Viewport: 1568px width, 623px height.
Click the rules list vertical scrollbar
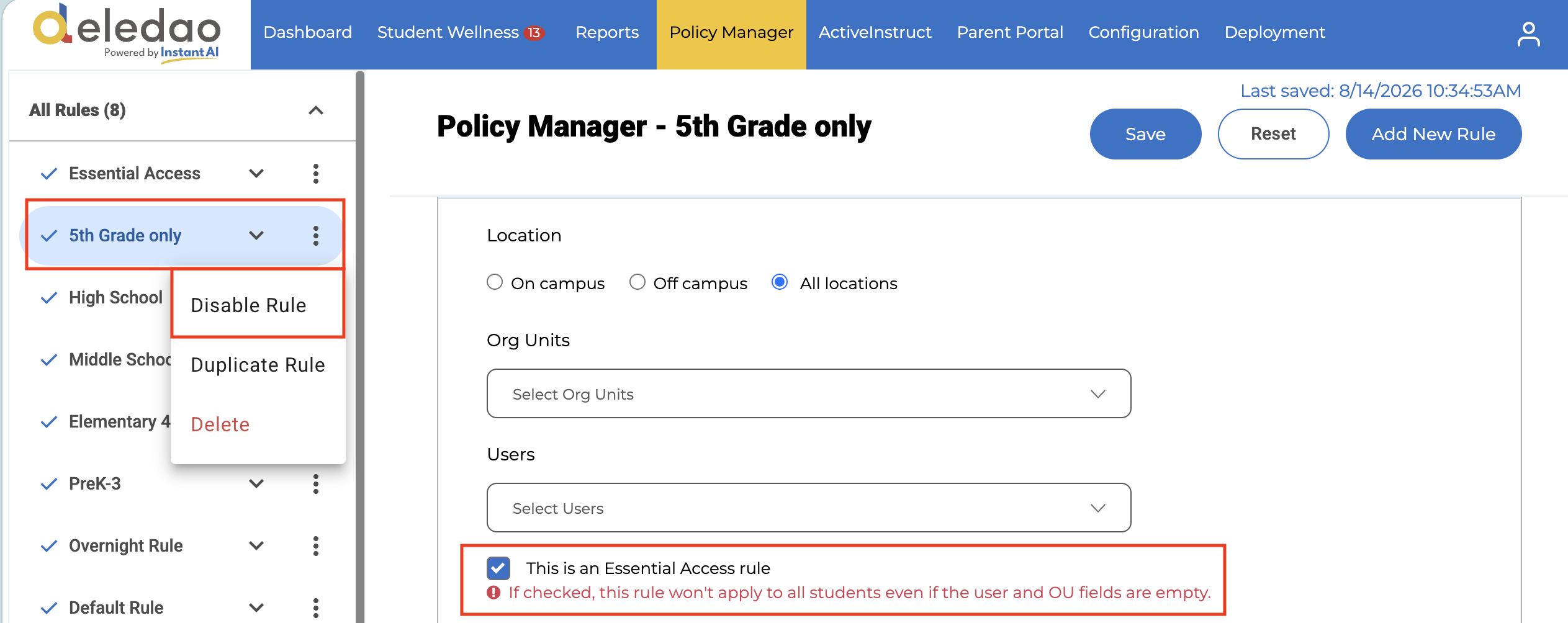click(x=360, y=346)
